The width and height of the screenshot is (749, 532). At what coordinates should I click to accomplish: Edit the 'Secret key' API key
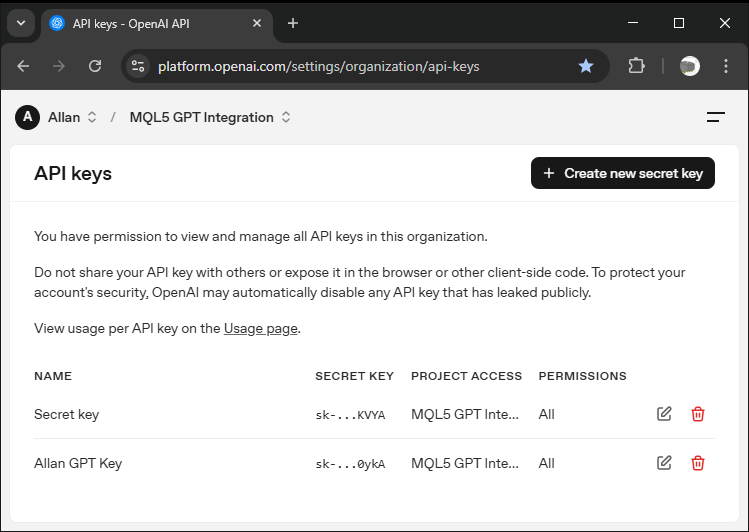coord(664,414)
